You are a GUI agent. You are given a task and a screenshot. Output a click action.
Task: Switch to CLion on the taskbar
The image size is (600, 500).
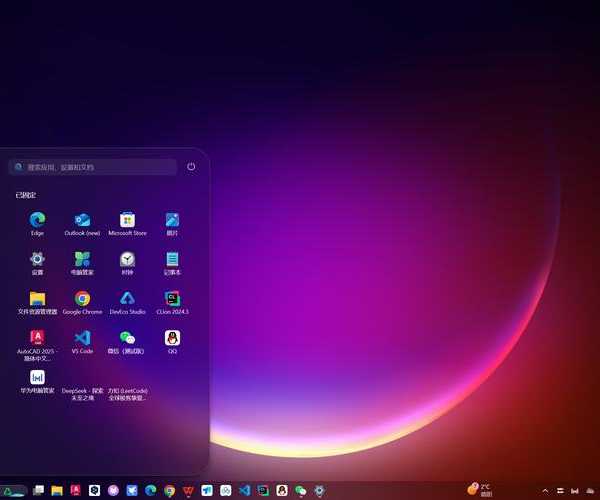(x=263, y=490)
